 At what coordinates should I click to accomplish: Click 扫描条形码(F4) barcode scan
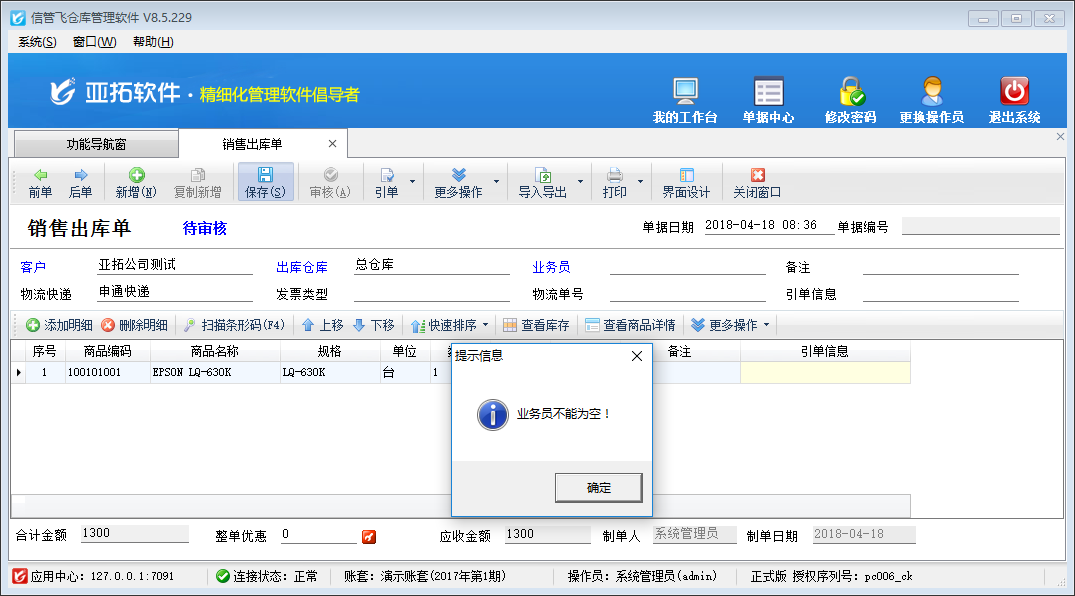[235, 325]
